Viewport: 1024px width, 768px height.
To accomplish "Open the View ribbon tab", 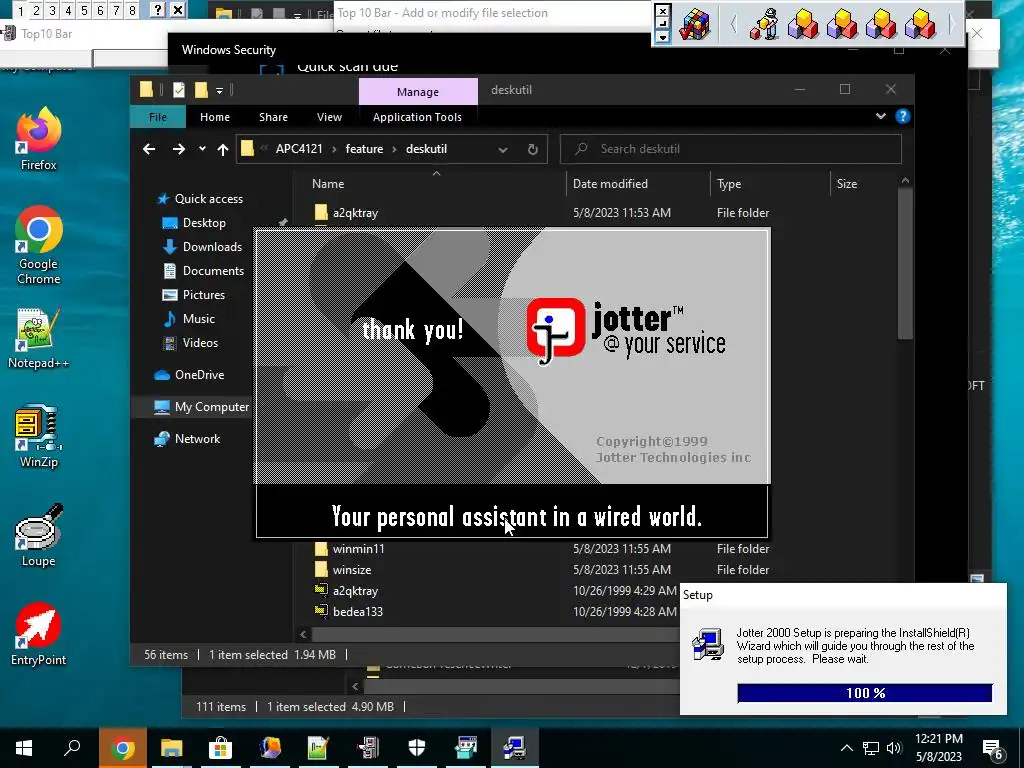I will tap(329, 117).
